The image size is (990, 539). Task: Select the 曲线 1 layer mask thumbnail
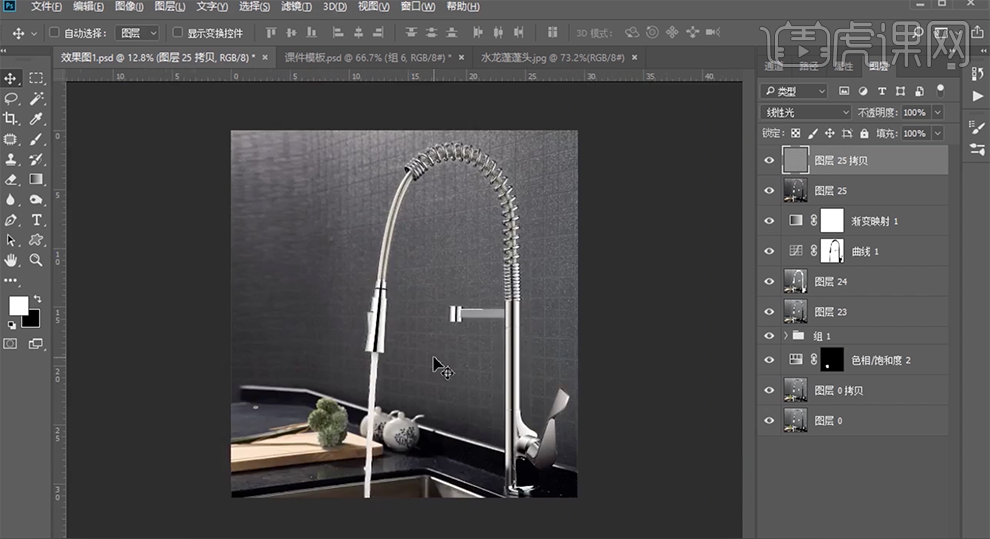(x=832, y=251)
